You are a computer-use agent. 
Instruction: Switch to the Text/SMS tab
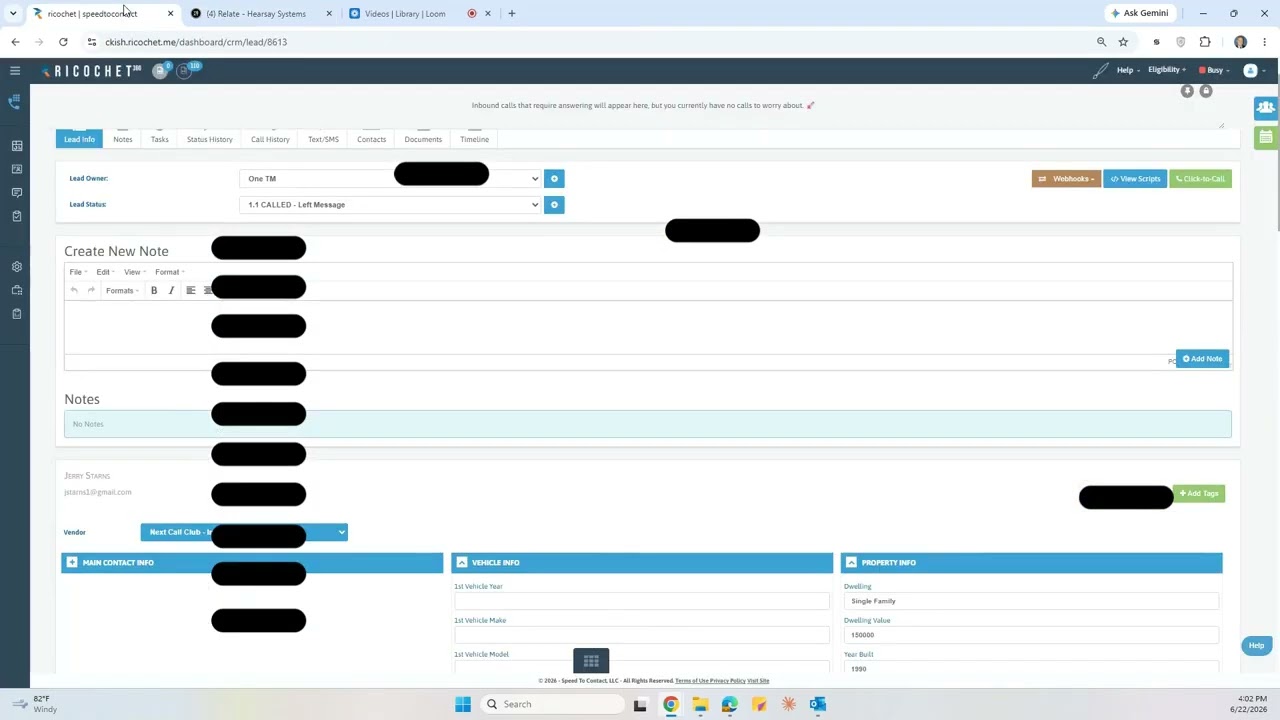[x=323, y=139]
